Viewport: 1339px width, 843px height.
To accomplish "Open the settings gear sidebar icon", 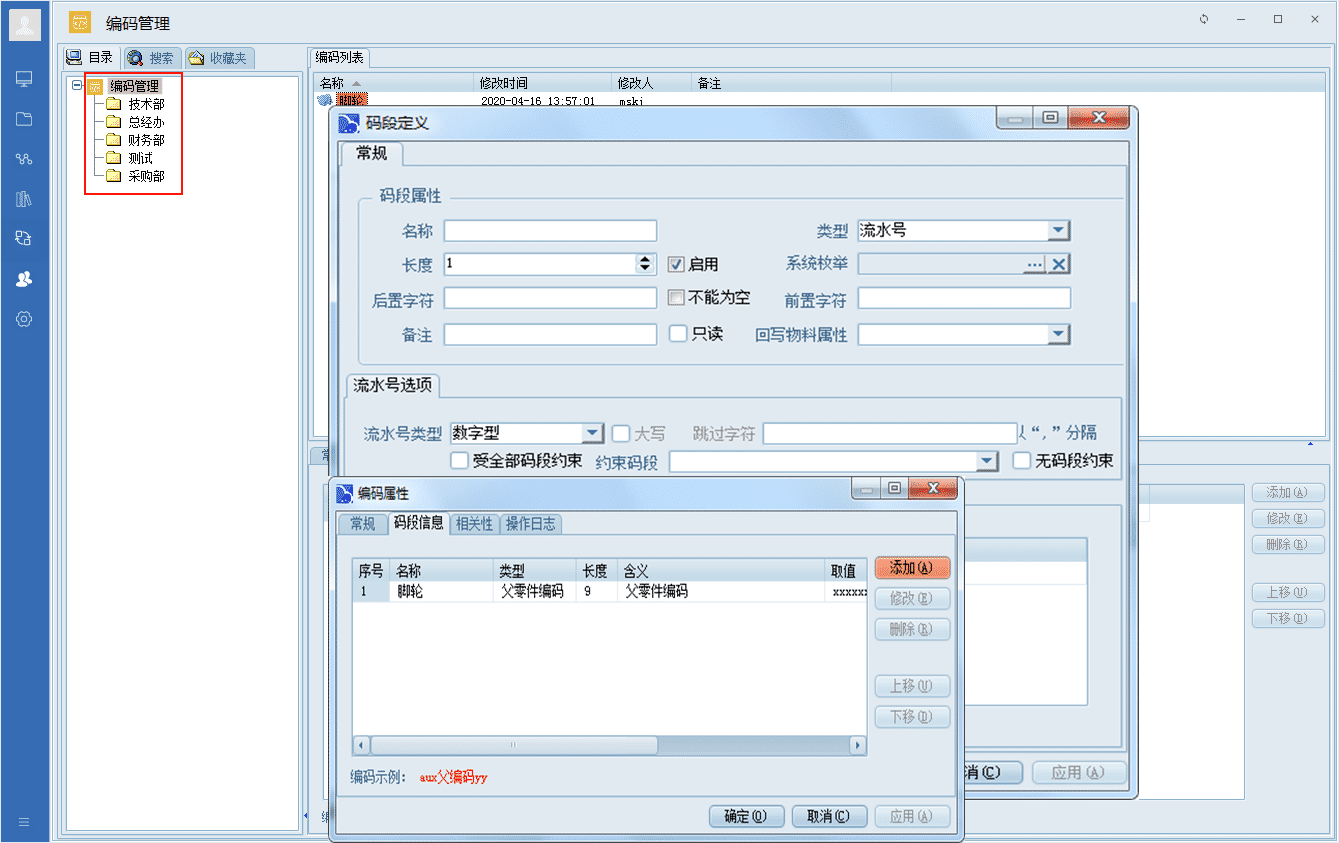I will [x=24, y=319].
